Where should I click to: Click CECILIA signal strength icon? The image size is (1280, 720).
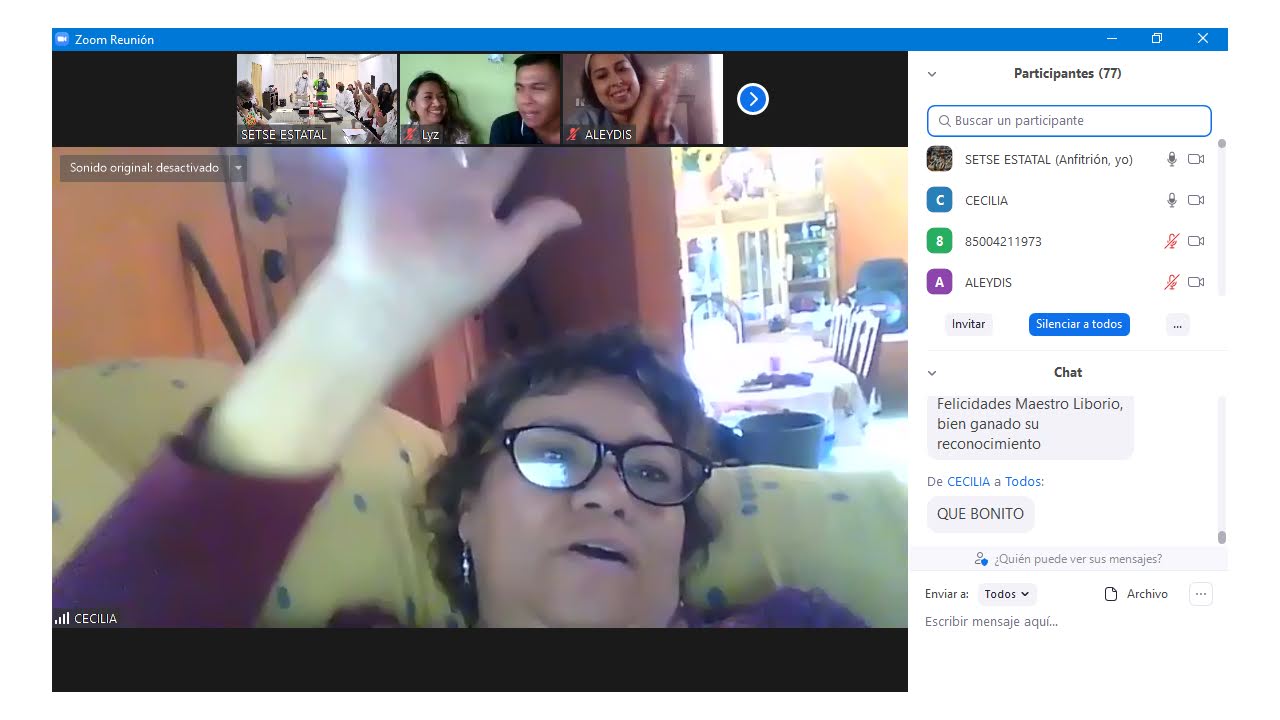coord(62,619)
